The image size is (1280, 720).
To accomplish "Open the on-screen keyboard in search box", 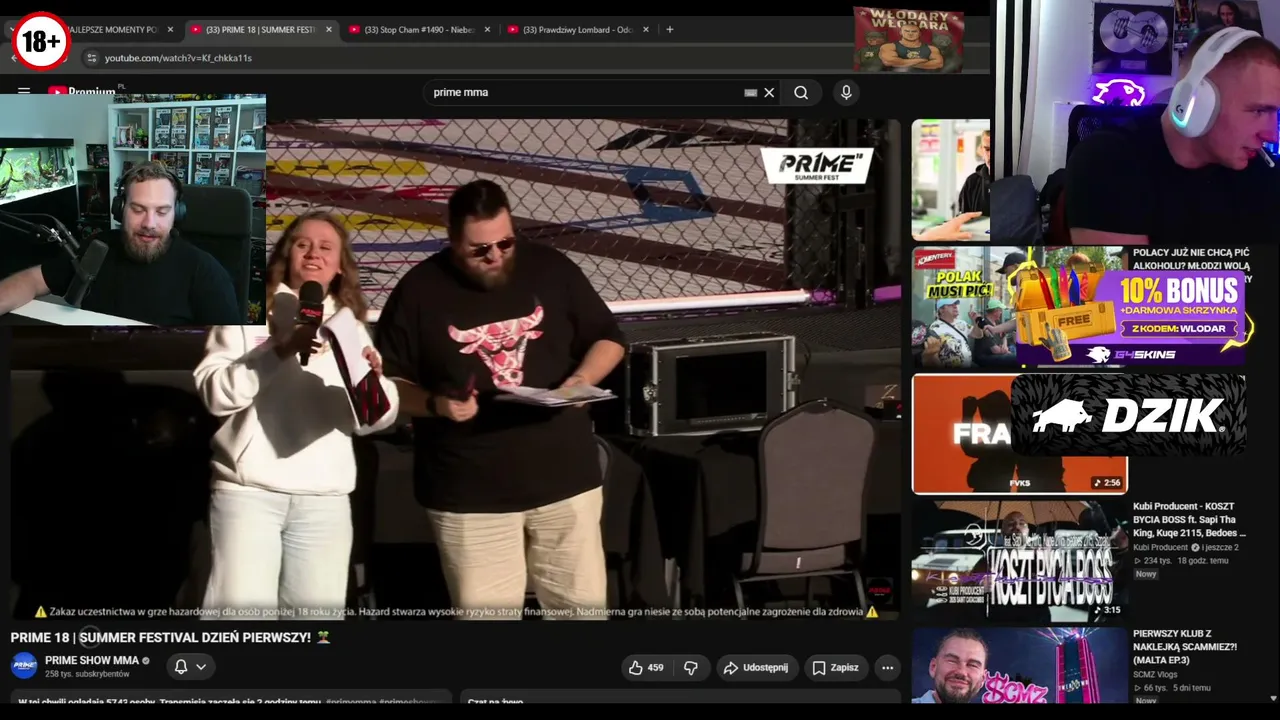I will pyautogui.click(x=750, y=93).
